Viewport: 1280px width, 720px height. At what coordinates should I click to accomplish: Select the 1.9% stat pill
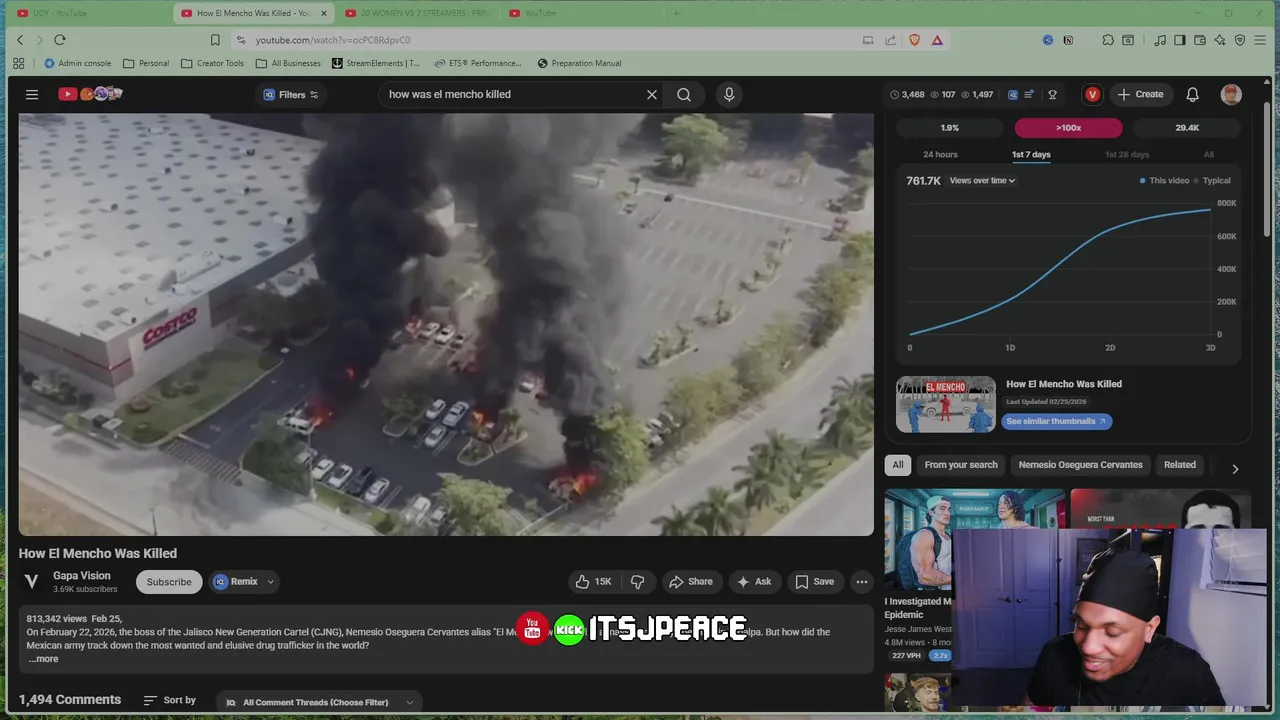coord(949,128)
